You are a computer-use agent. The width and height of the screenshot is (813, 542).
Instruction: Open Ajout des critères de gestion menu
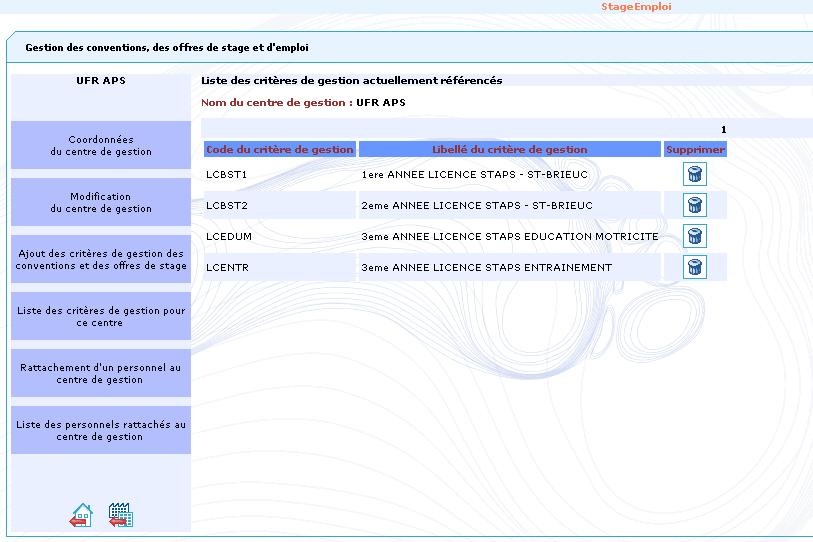pos(101,260)
